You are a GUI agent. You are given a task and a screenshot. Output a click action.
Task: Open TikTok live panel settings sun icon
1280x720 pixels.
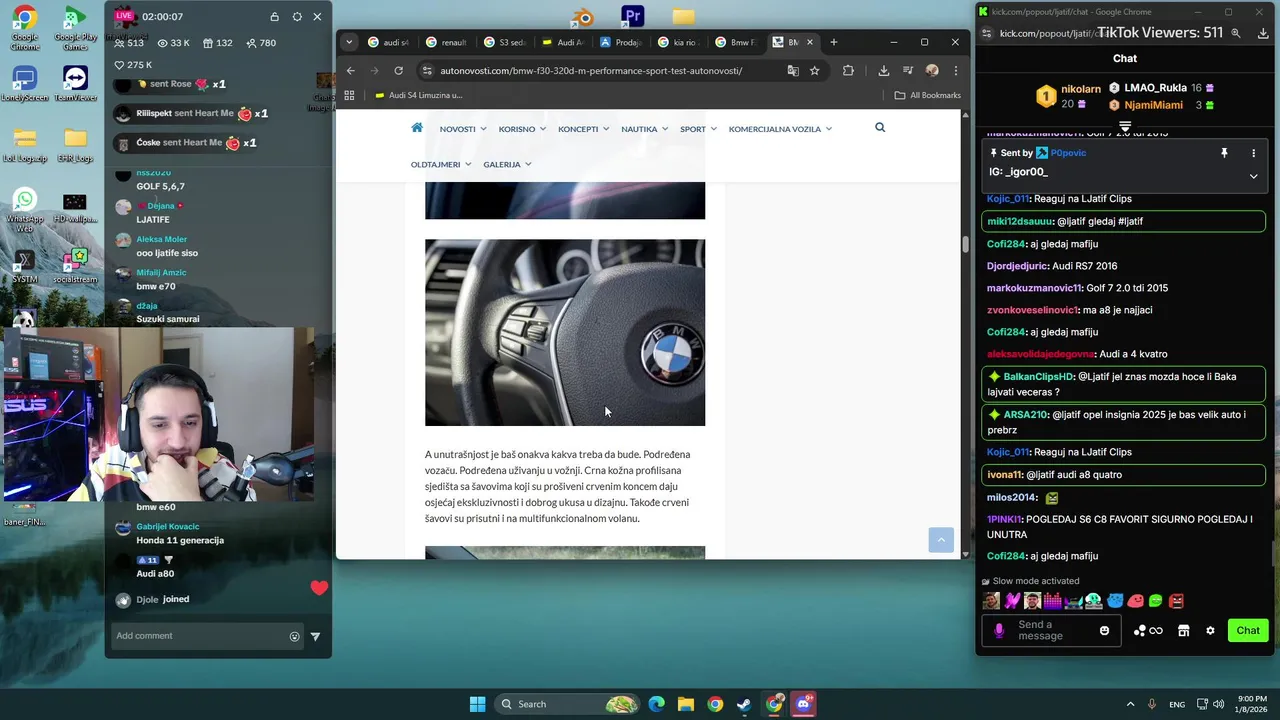(297, 17)
